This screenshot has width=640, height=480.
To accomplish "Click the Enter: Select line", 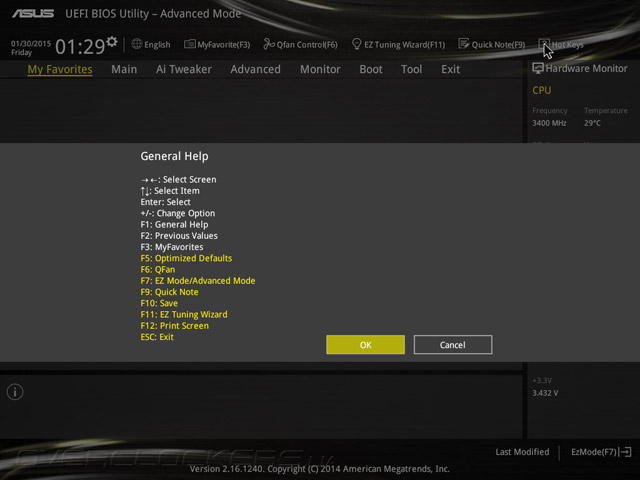I will 165,202.
